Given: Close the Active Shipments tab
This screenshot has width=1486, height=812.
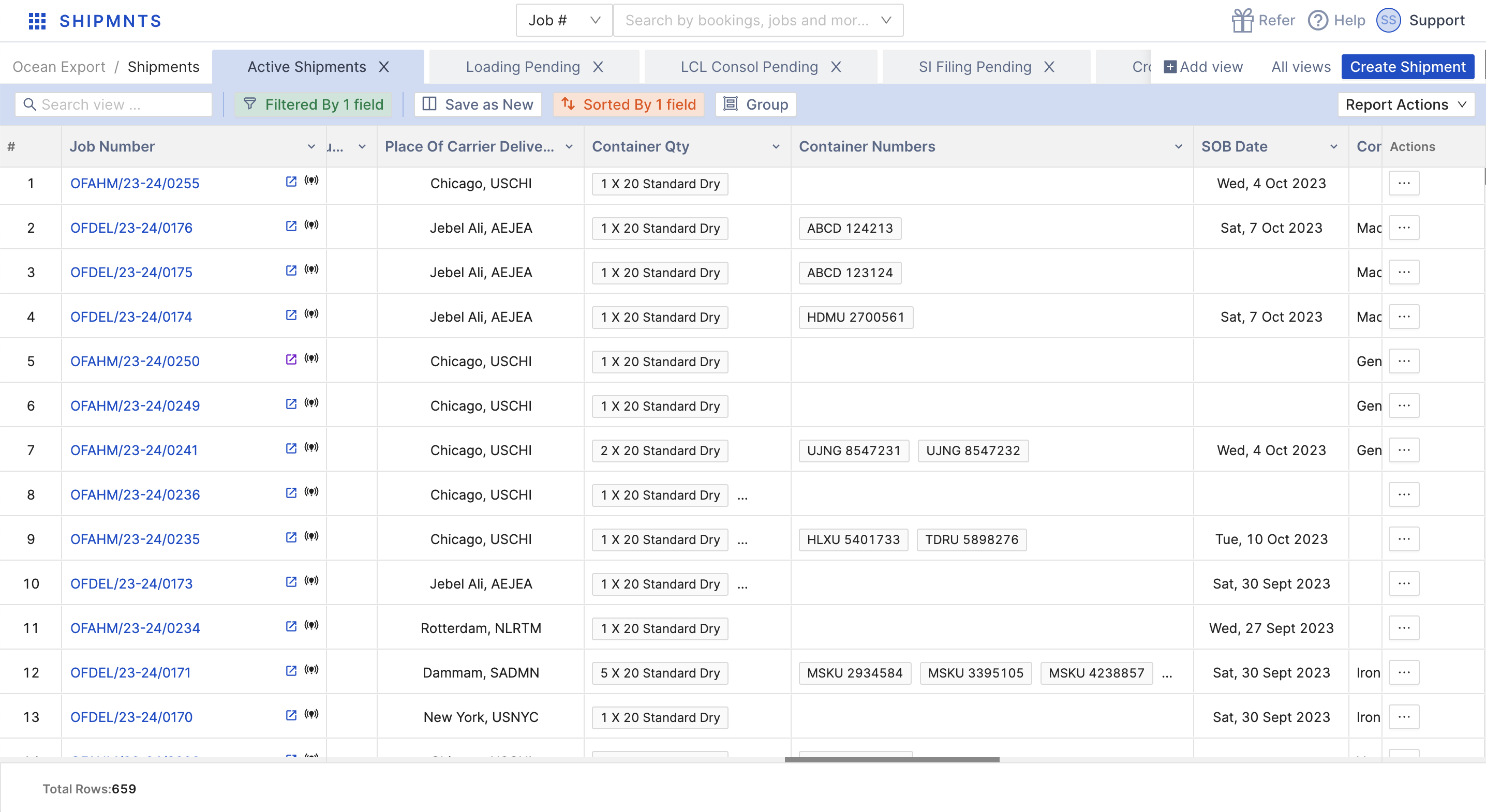Looking at the screenshot, I should pos(383,67).
